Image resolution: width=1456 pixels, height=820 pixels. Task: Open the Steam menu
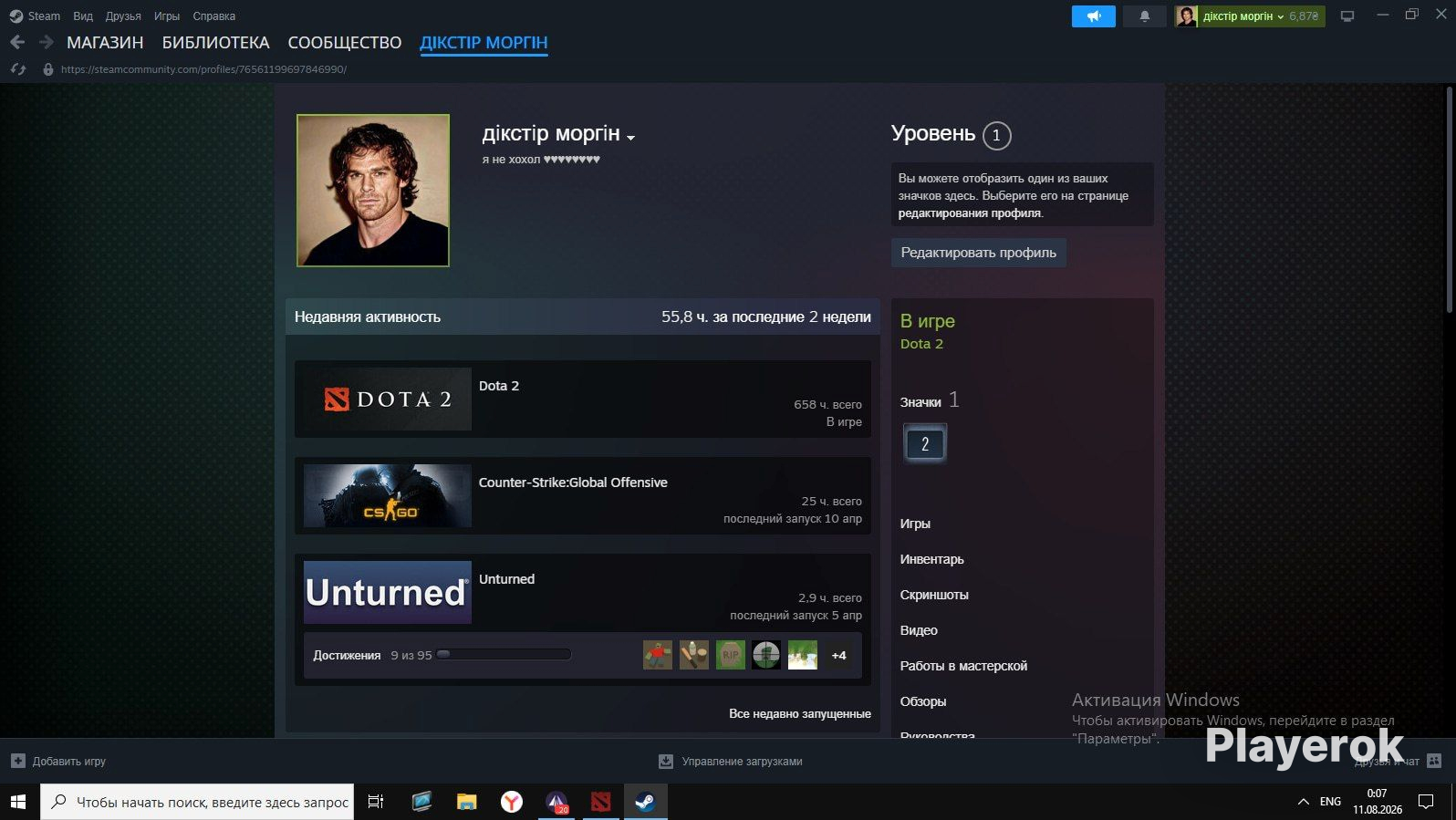[x=44, y=16]
